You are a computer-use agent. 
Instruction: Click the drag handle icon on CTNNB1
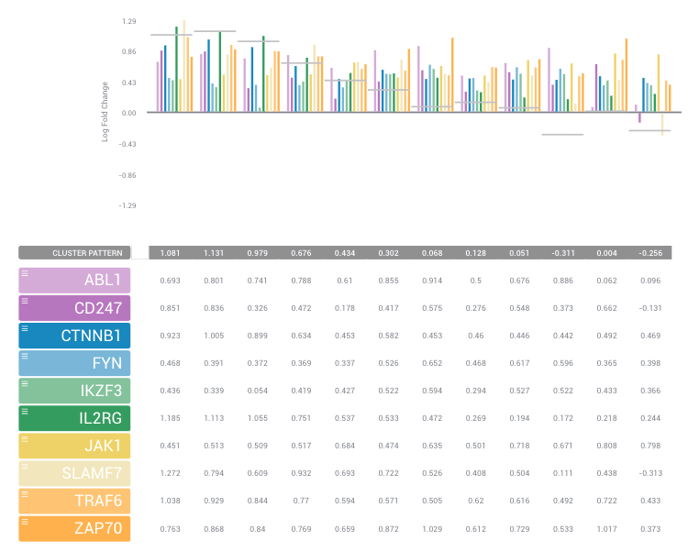(x=25, y=329)
